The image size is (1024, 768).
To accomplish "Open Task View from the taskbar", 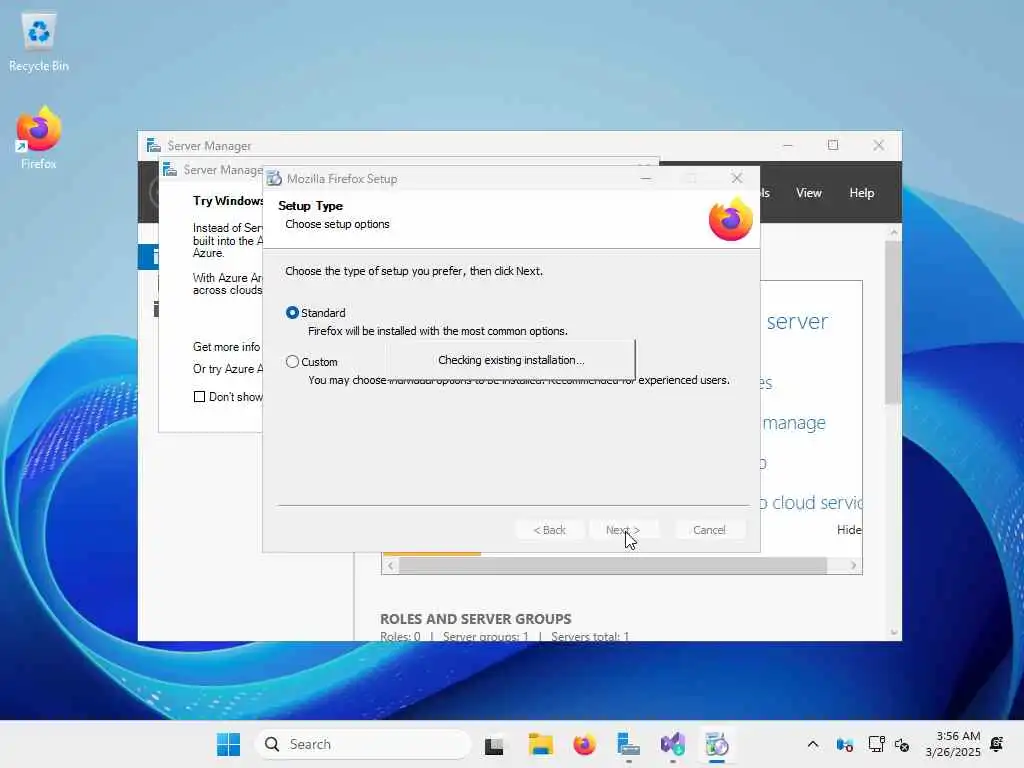I will click(494, 744).
